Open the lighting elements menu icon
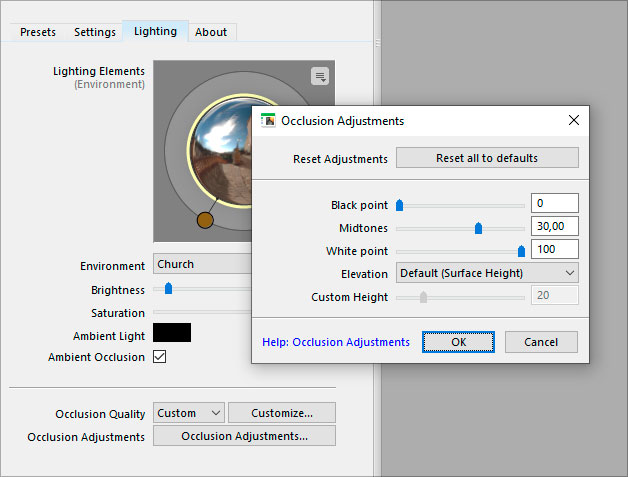The image size is (628, 477). (319, 76)
